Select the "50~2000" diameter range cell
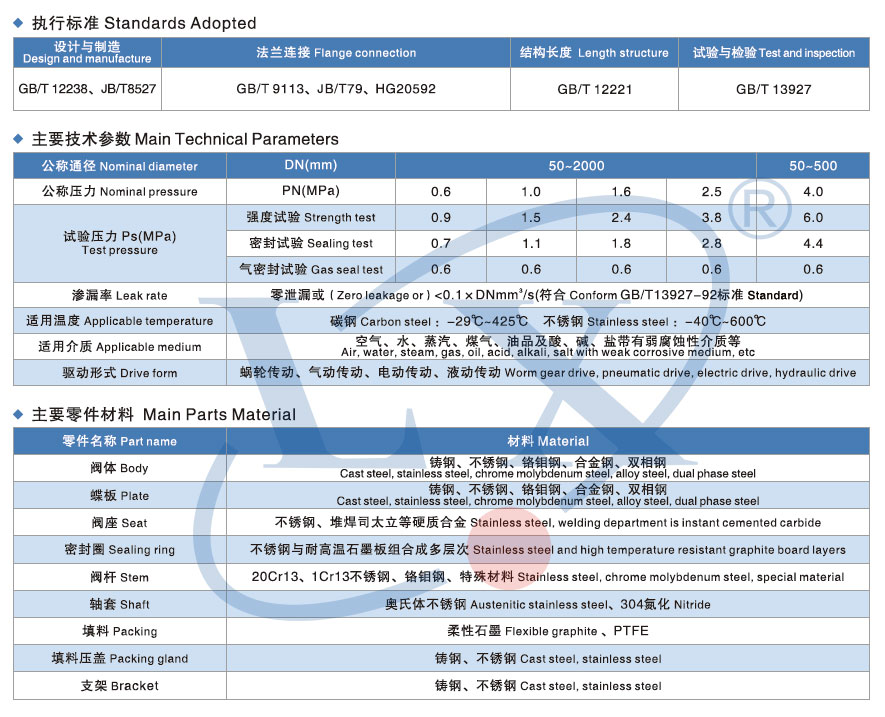 point(576,166)
